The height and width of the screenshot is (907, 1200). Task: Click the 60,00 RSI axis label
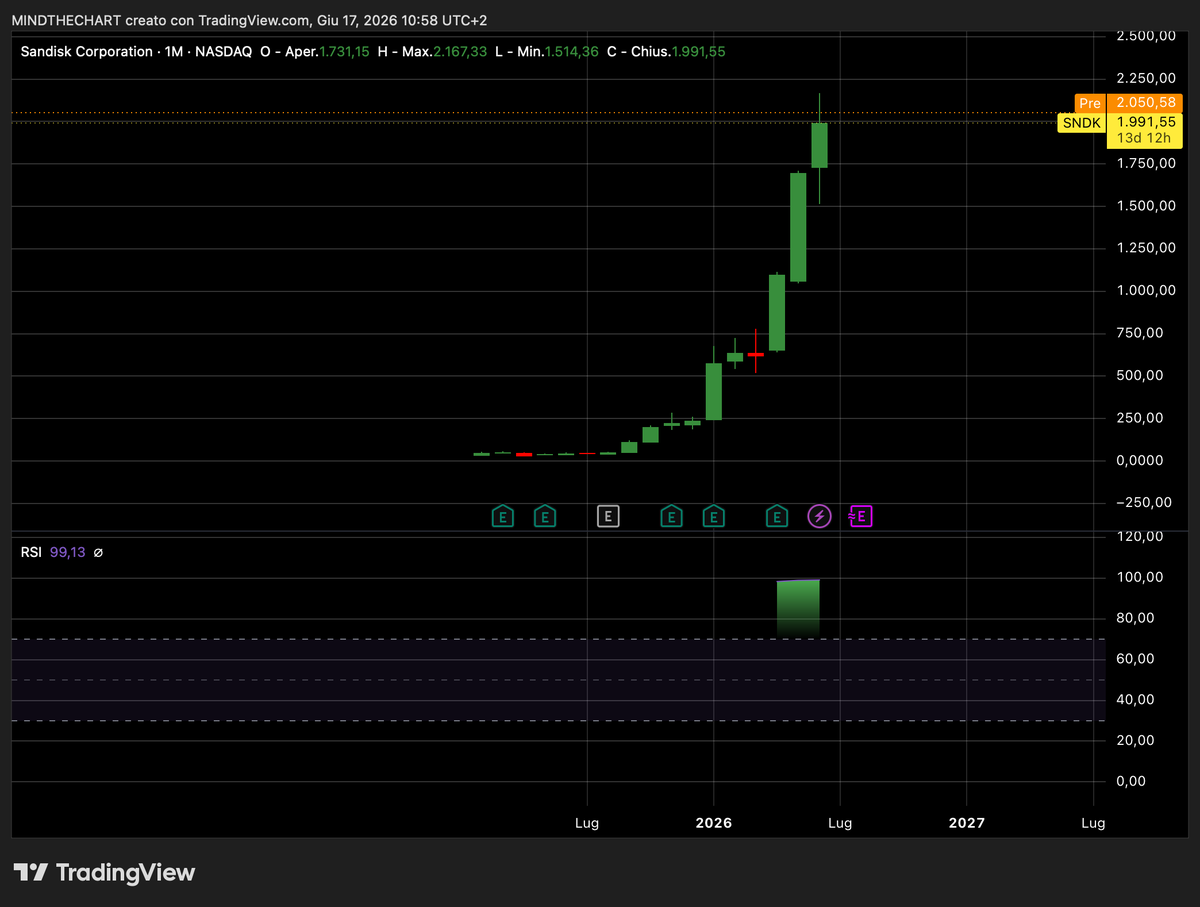pos(1137,659)
